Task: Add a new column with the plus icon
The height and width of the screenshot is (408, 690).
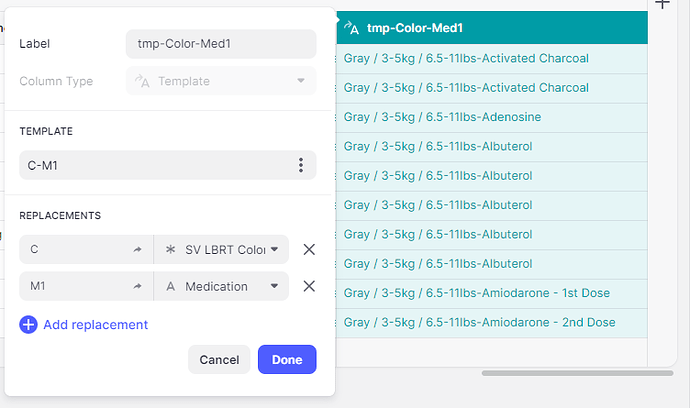Action: point(661,5)
